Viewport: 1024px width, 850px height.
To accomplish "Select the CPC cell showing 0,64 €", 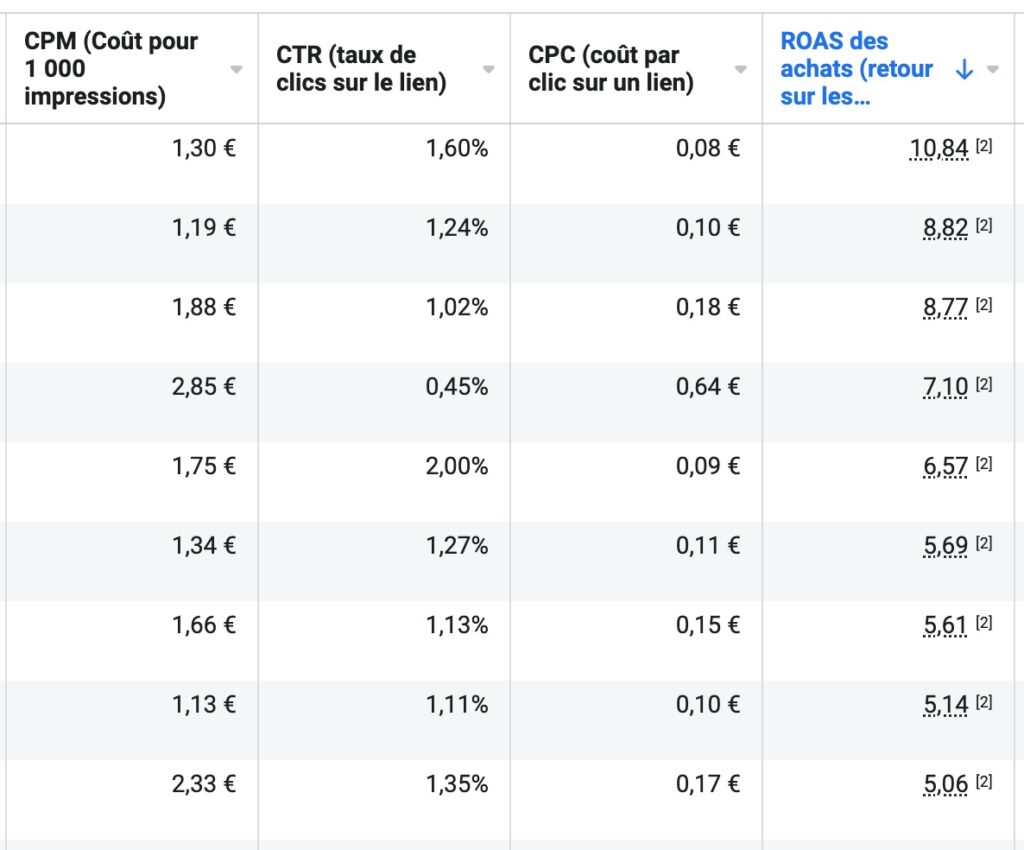I will click(x=708, y=387).
